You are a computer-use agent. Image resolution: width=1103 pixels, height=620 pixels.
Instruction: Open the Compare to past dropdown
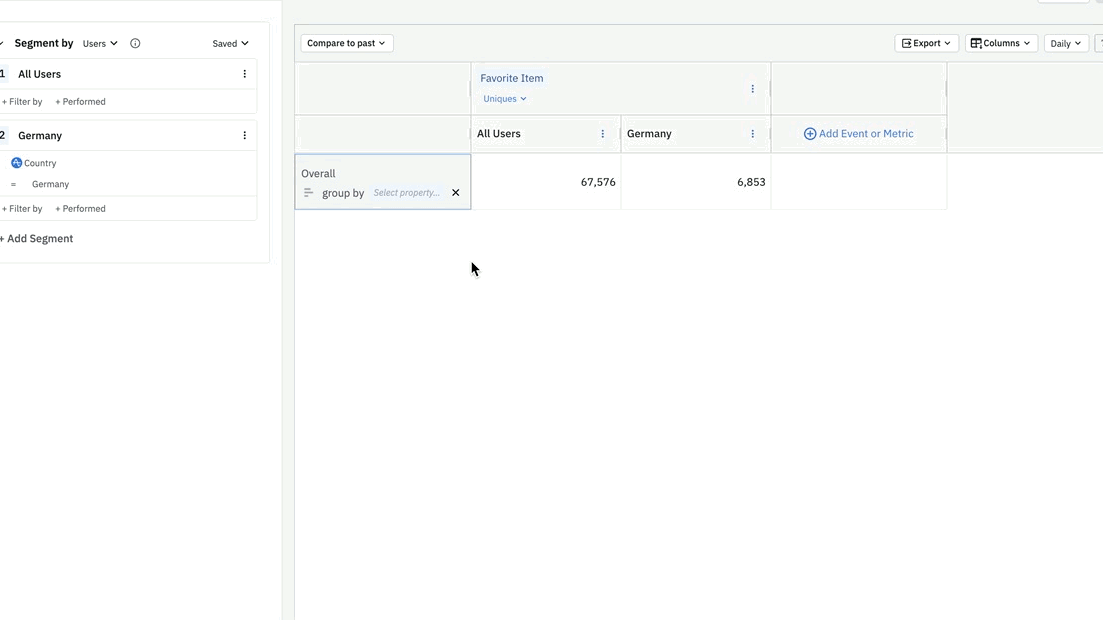point(346,43)
